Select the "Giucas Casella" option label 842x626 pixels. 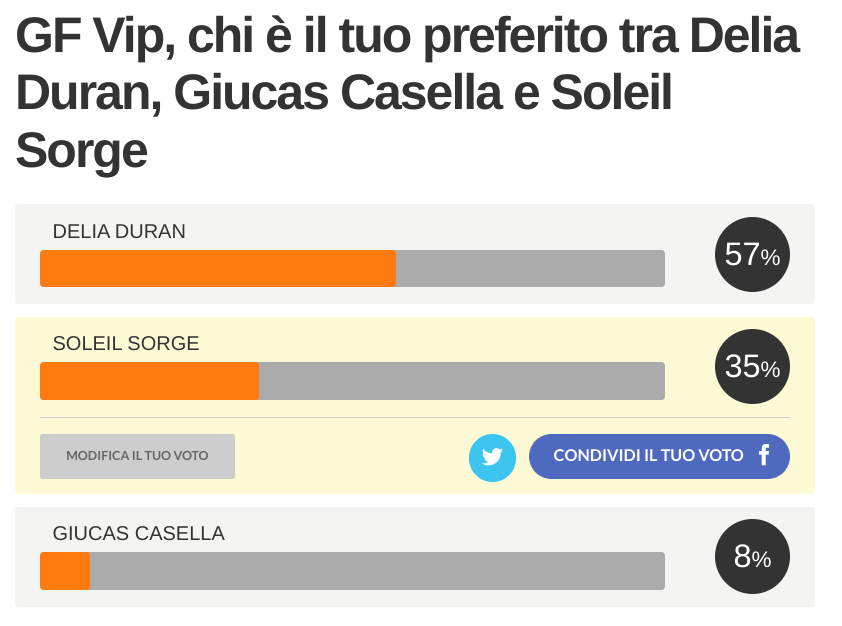[138, 534]
